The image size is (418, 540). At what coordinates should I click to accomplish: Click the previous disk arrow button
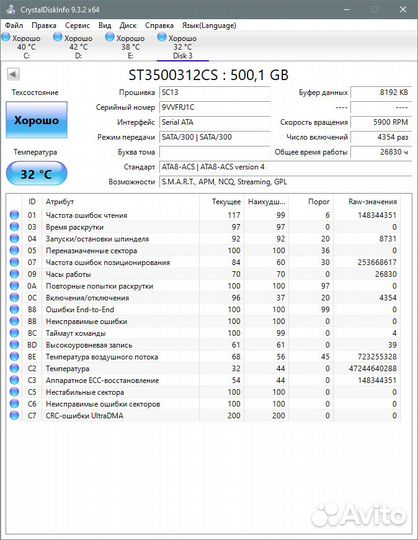13,74
